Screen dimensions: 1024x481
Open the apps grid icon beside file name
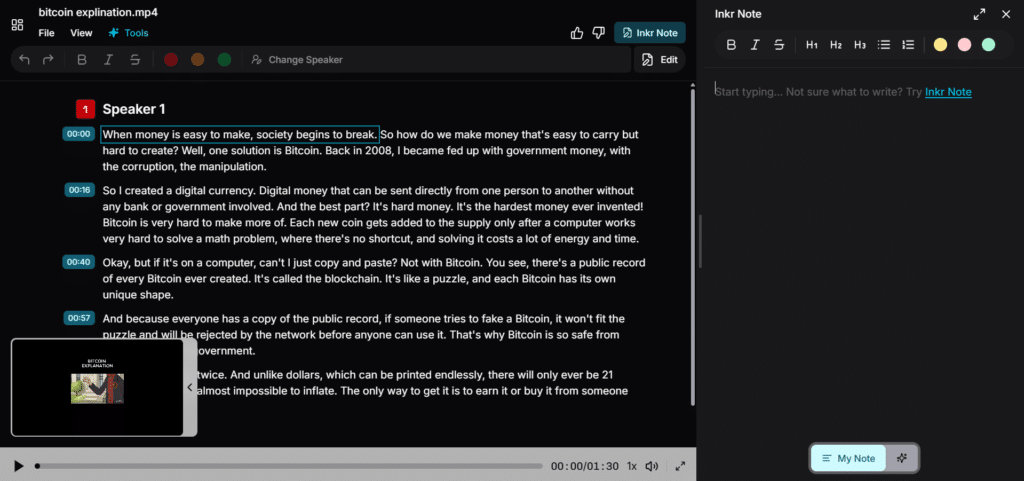pyautogui.click(x=17, y=23)
